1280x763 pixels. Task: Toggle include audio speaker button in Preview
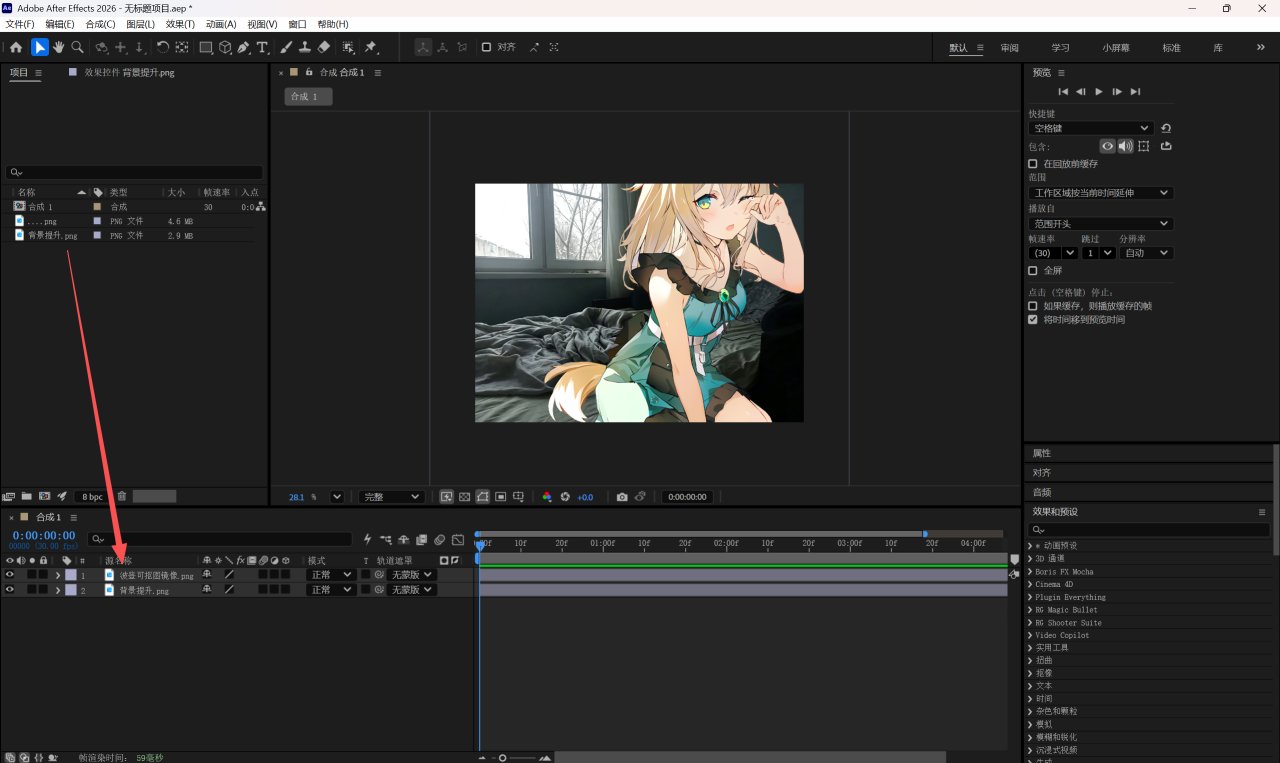(x=1125, y=146)
